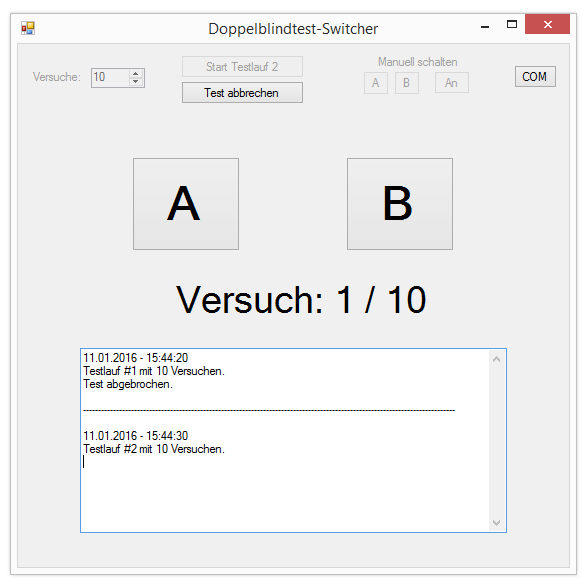Screen dimensions: 588x584
Task: Close the Doppelblindtest-Switcher window
Action: (x=548, y=24)
